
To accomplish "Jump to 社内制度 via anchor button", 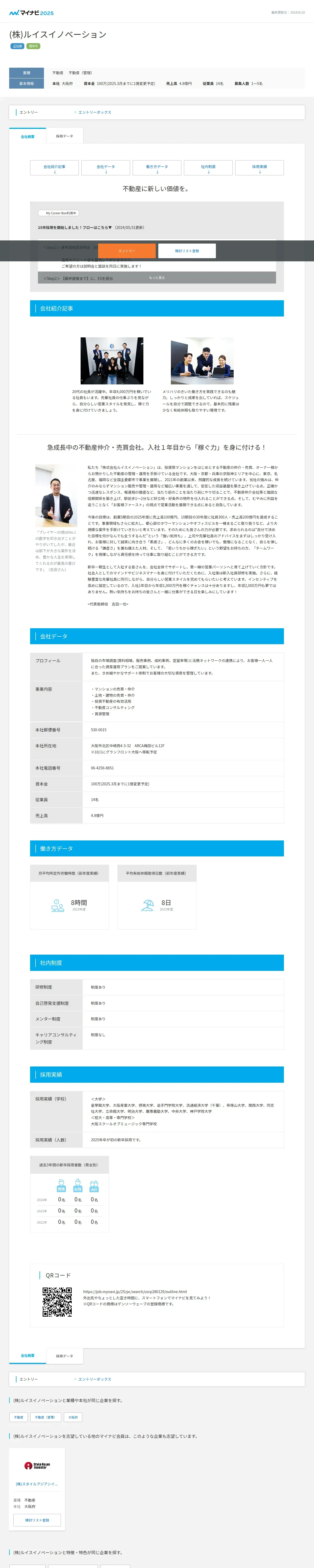I will [208, 168].
